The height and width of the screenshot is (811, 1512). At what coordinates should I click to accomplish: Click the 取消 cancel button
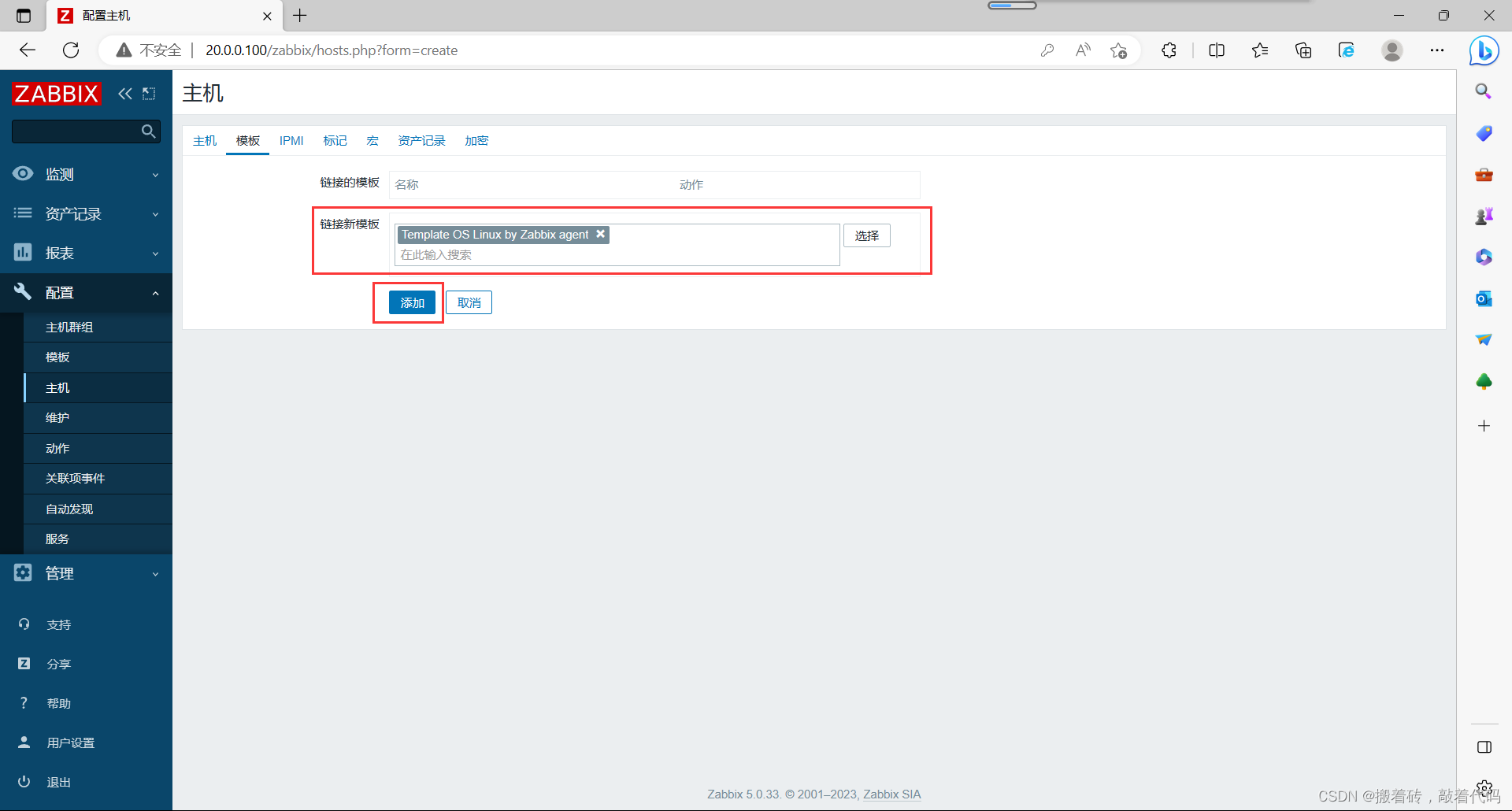pyautogui.click(x=469, y=302)
